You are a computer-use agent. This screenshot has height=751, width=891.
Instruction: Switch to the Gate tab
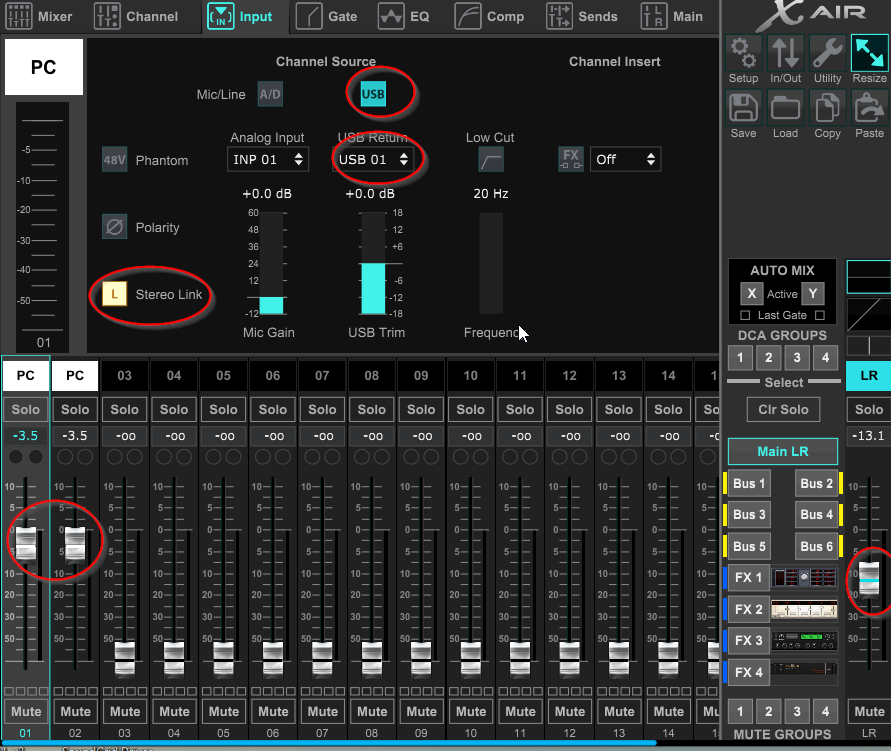pyautogui.click(x=327, y=16)
